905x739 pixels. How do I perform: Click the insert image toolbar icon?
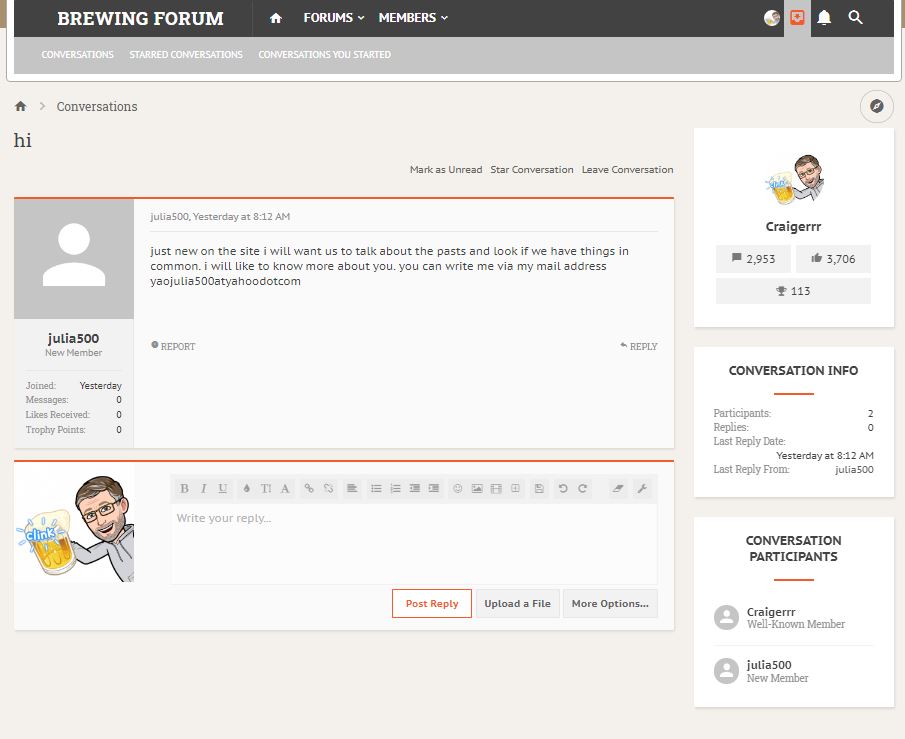pos(477,489)
